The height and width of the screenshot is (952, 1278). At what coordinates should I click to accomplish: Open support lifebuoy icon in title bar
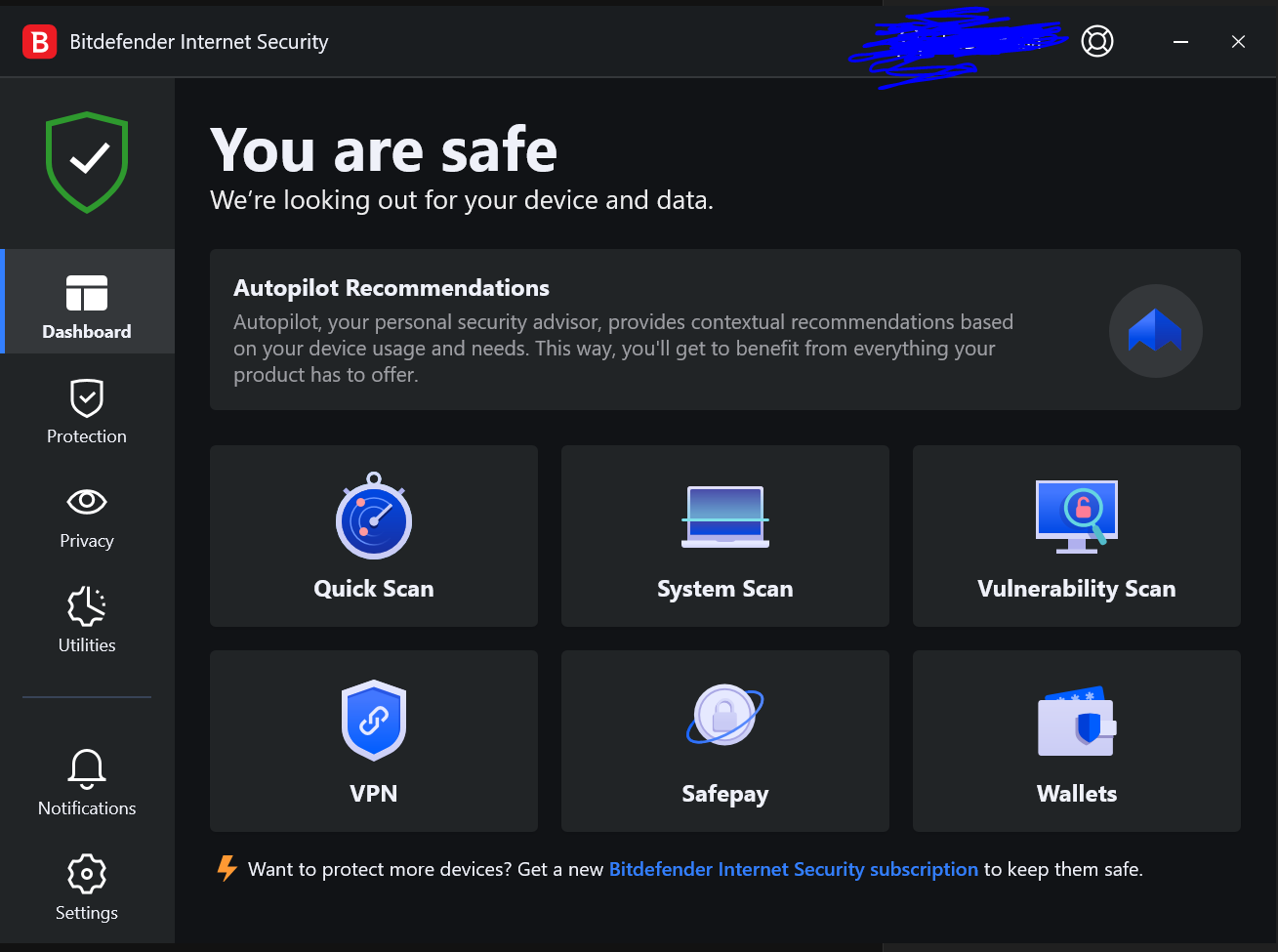(x=1097, y=42)
